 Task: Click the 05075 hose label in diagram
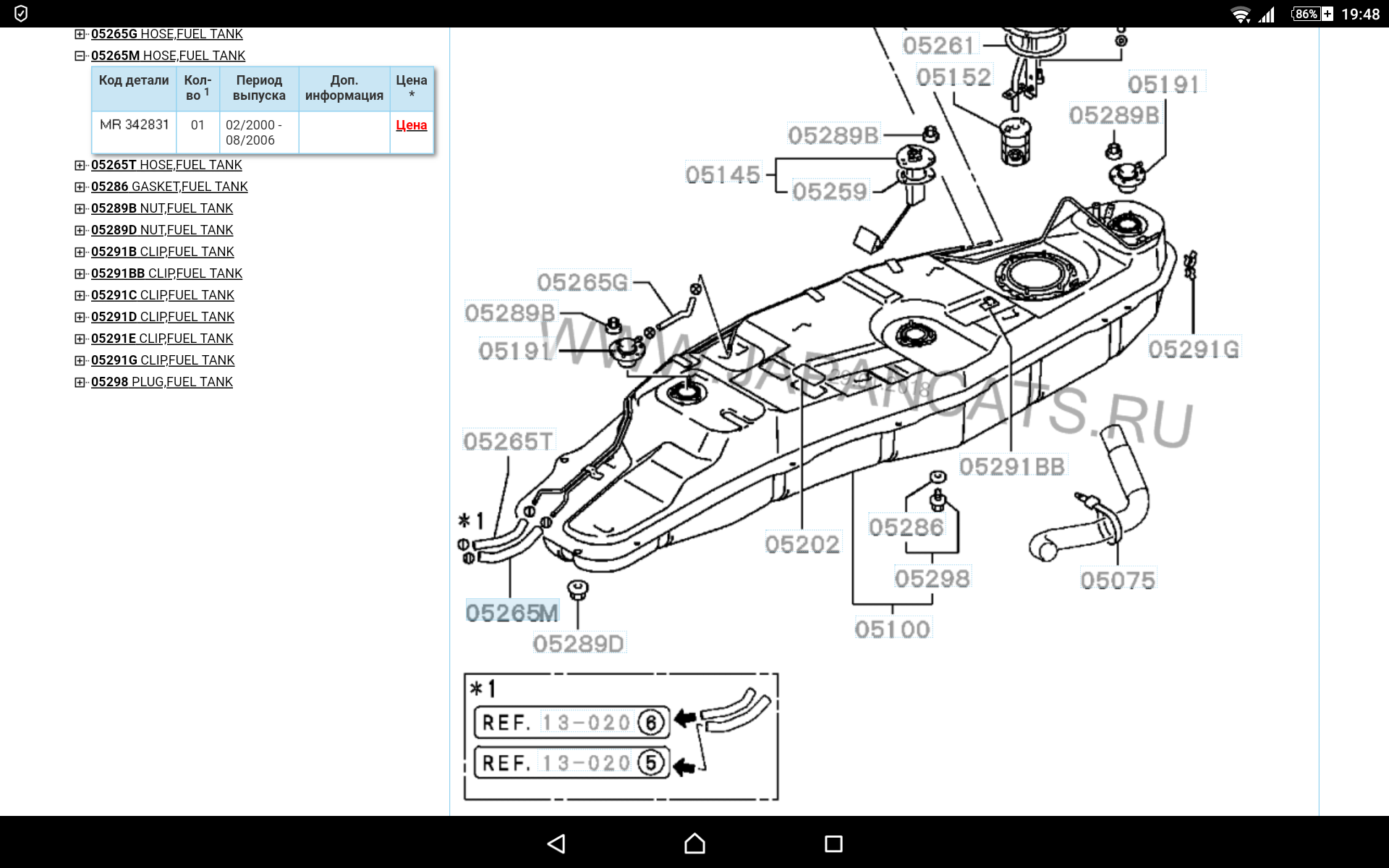[x=1118, y=579]
